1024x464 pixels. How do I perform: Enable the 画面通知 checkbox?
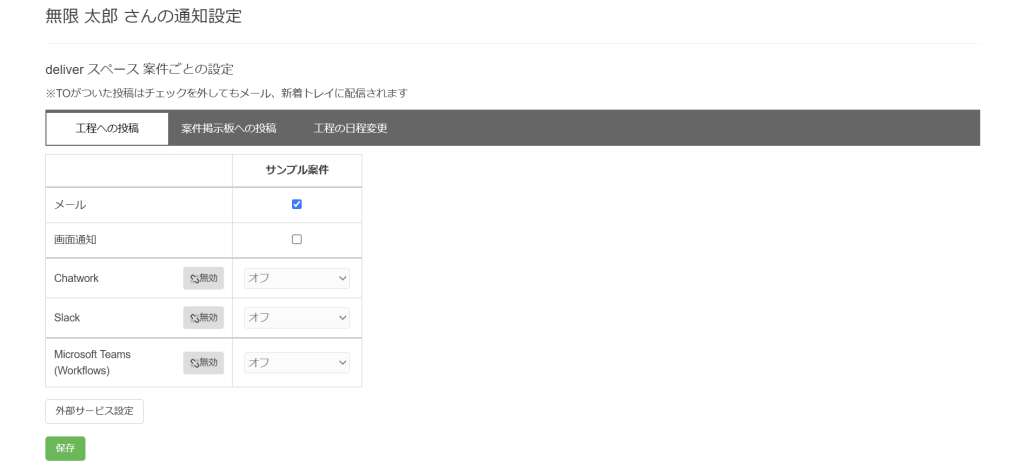(296, 239)
